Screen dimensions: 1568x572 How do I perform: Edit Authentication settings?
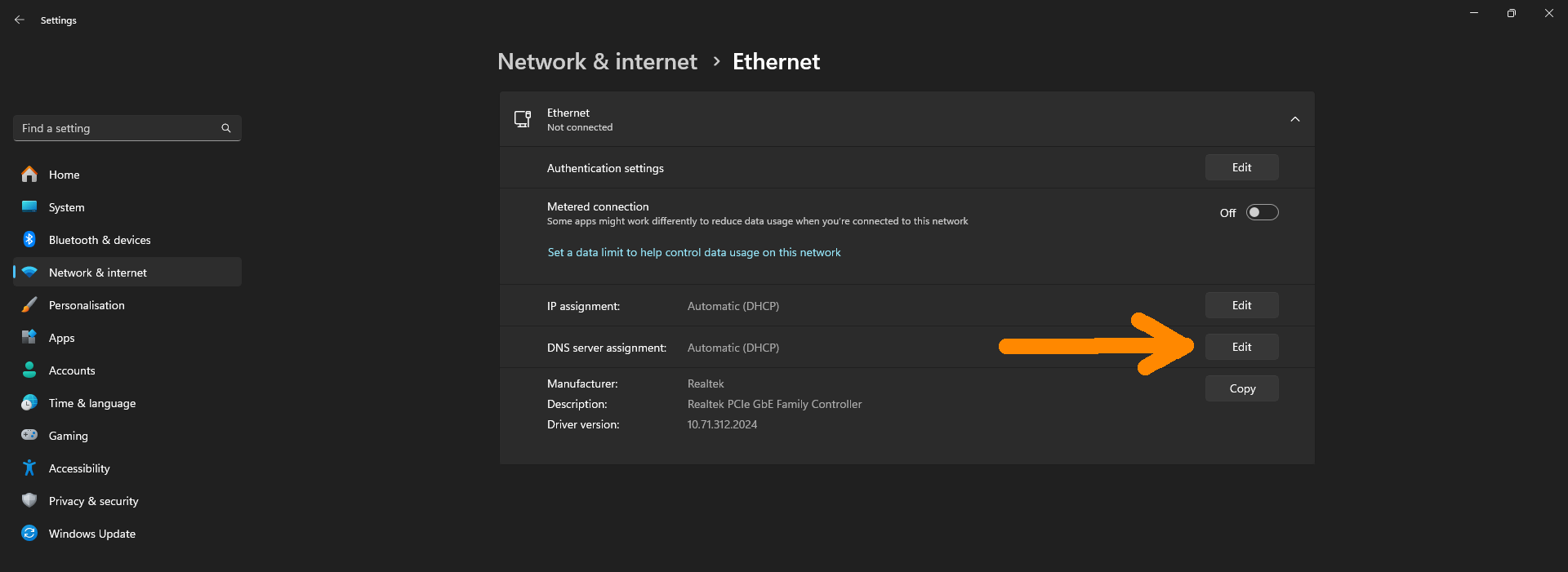coord(1241,167)
